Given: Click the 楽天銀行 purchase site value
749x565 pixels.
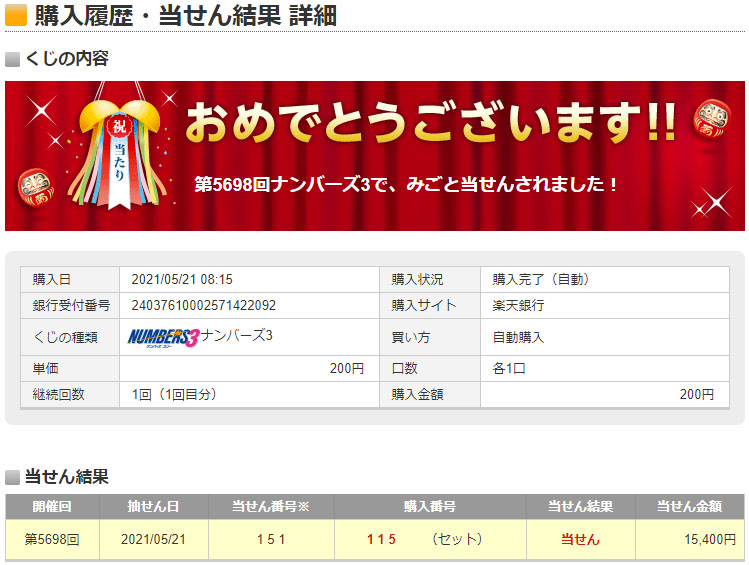Looking at the screenshot, I should pyautogui.click(x=518, y=306).
